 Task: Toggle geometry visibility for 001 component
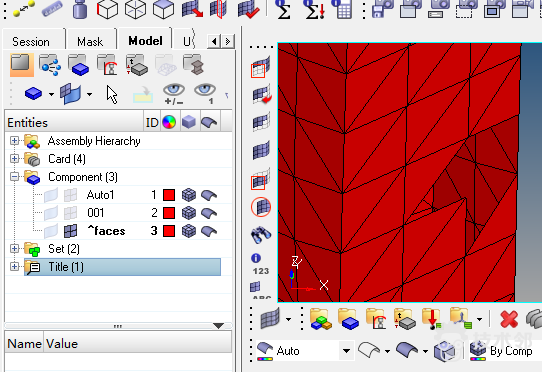(51, 213)
